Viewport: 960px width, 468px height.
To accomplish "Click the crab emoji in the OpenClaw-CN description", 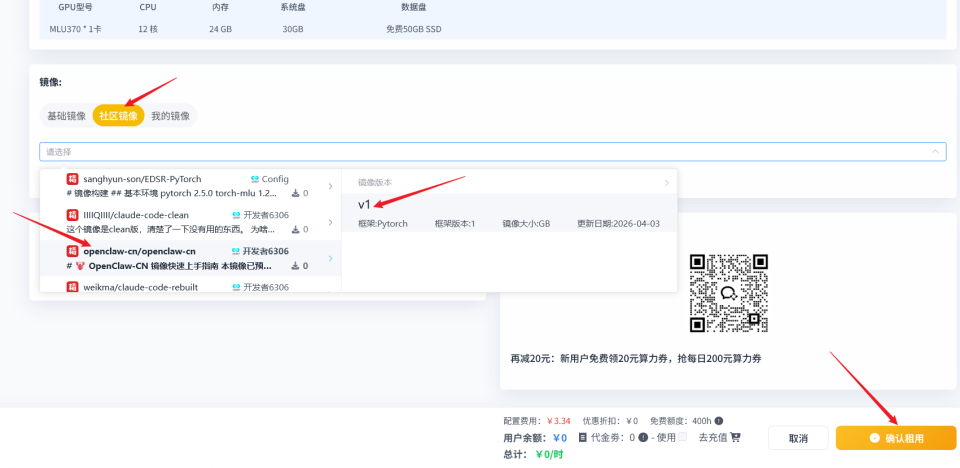I will 80,266.
